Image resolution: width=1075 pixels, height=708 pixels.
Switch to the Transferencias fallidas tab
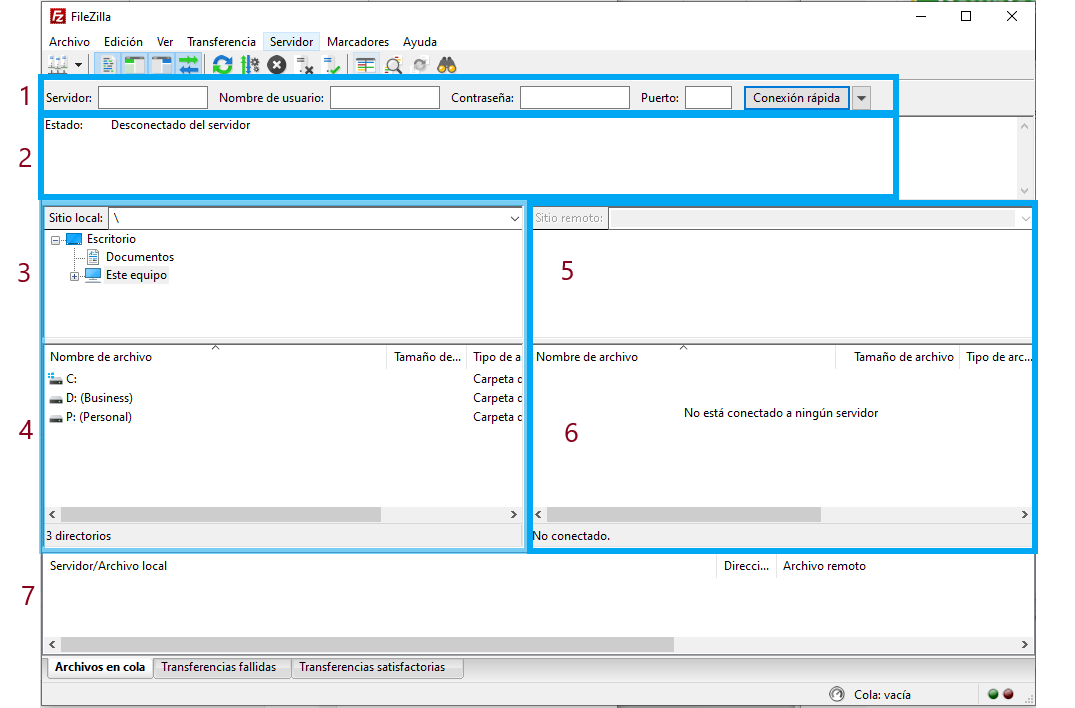[x=222, y=667]
